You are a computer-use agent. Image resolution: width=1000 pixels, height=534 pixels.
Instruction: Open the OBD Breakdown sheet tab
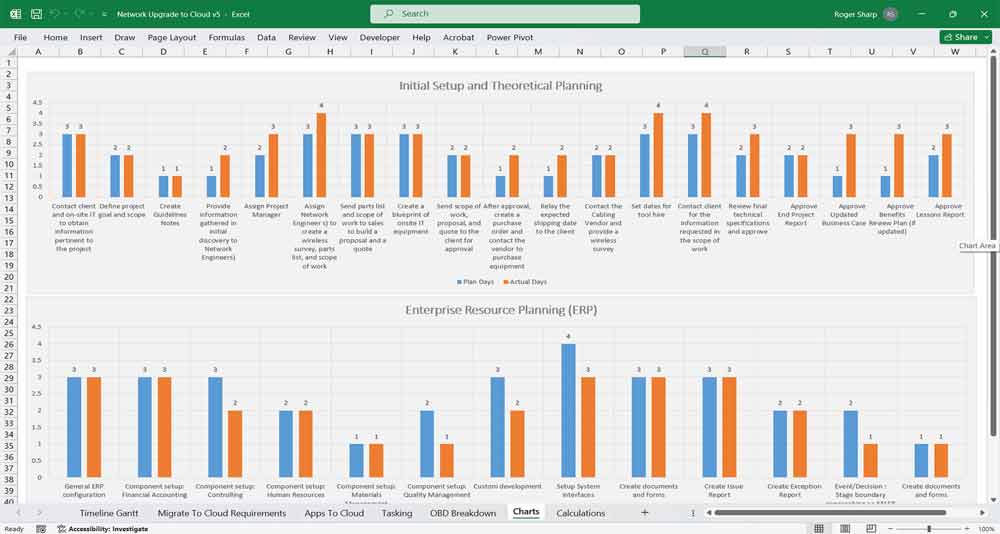pyautogui.click(x=462, y=513)
